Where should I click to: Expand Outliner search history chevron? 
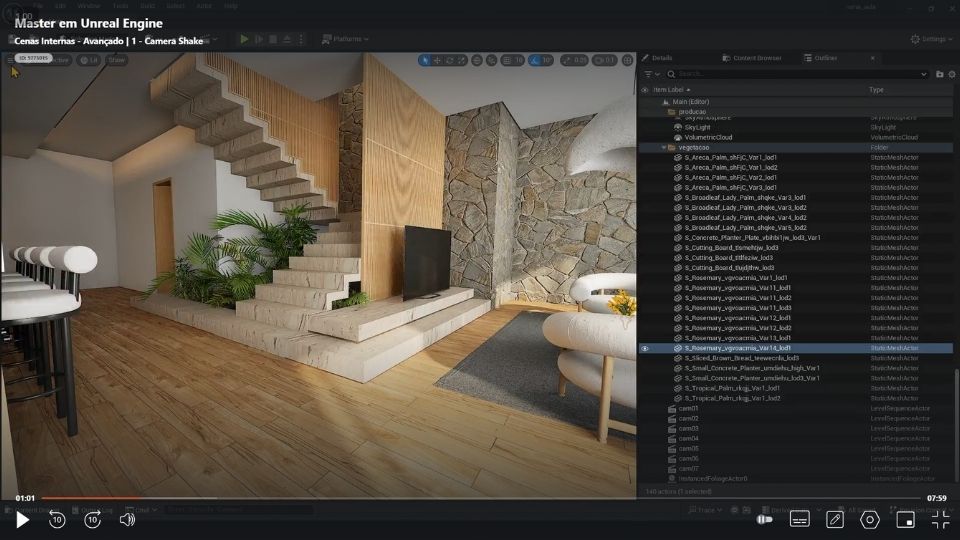tap(924, 74)
